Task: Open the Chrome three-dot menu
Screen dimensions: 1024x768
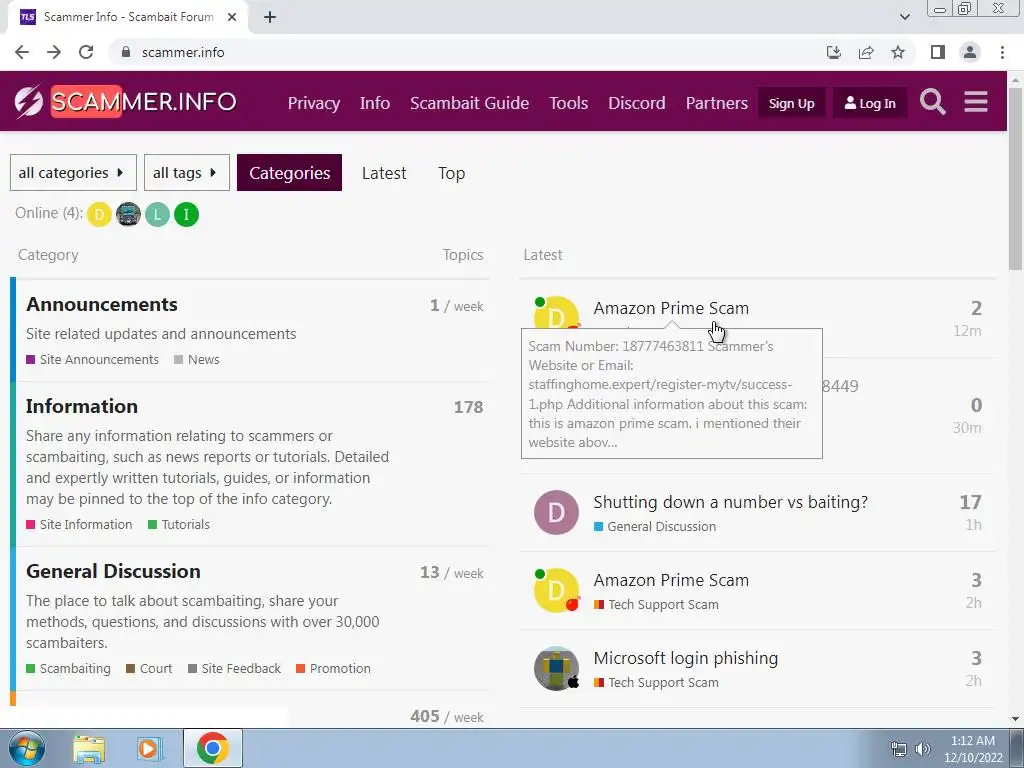Action: [x=1002, y=52]
